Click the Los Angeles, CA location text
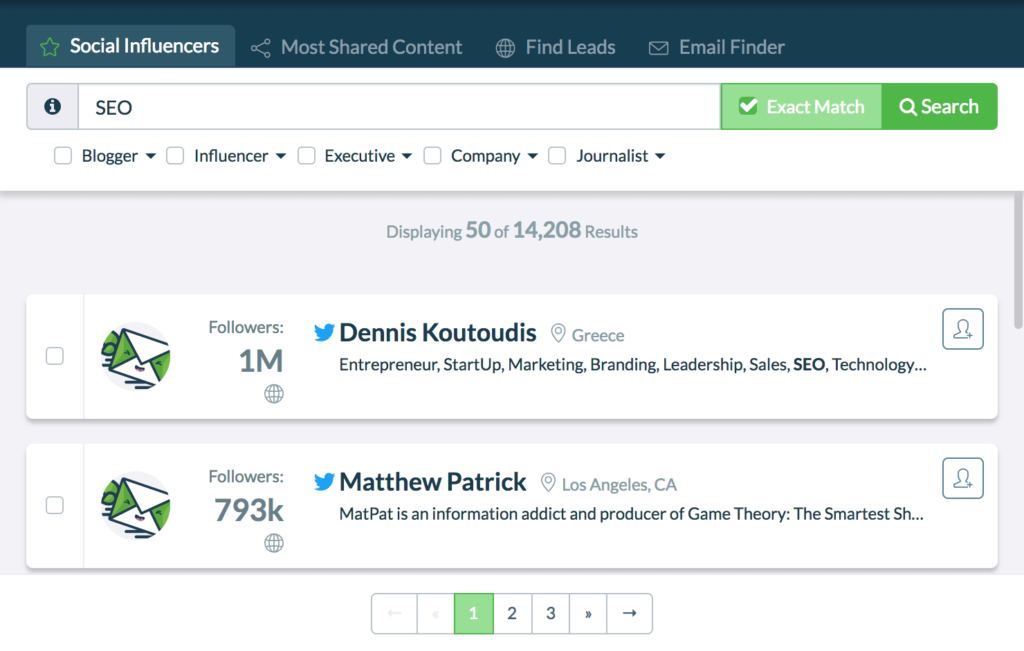Screen dimensions: 1024x651 [x=619, y=484]
